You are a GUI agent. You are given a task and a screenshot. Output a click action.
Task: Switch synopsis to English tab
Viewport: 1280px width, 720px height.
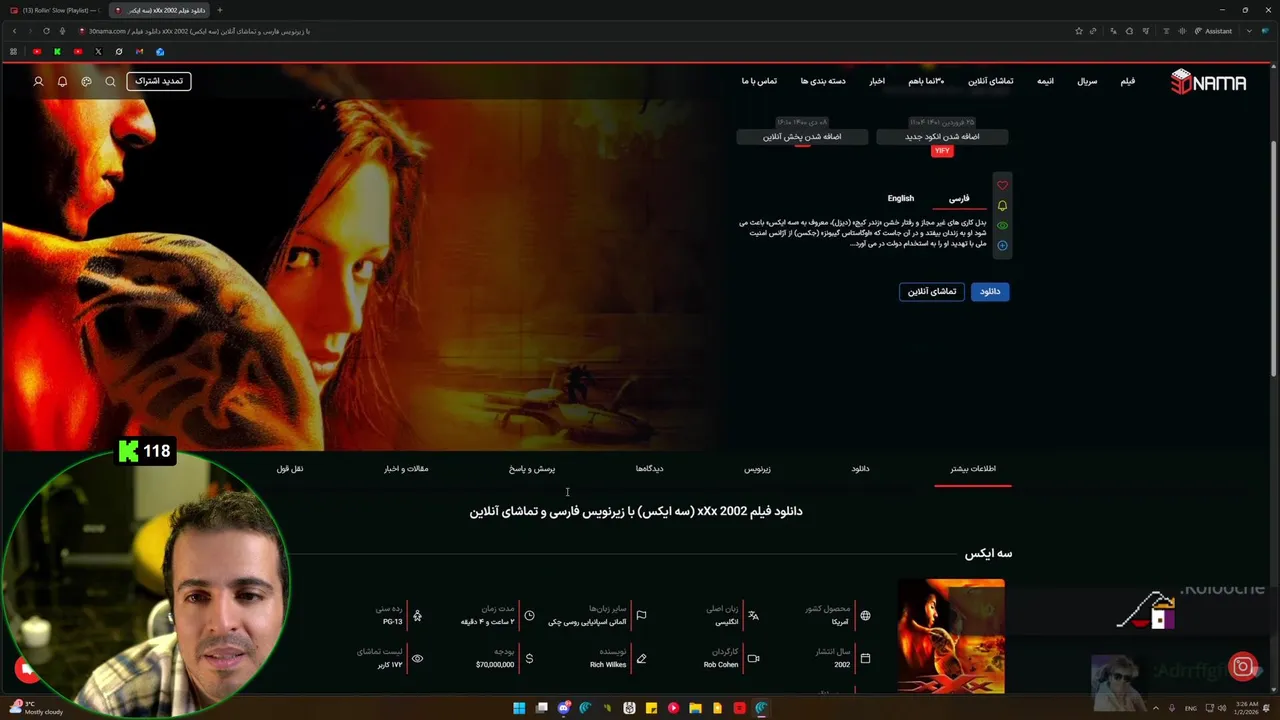pyautogui.click(x=900, y=198)
